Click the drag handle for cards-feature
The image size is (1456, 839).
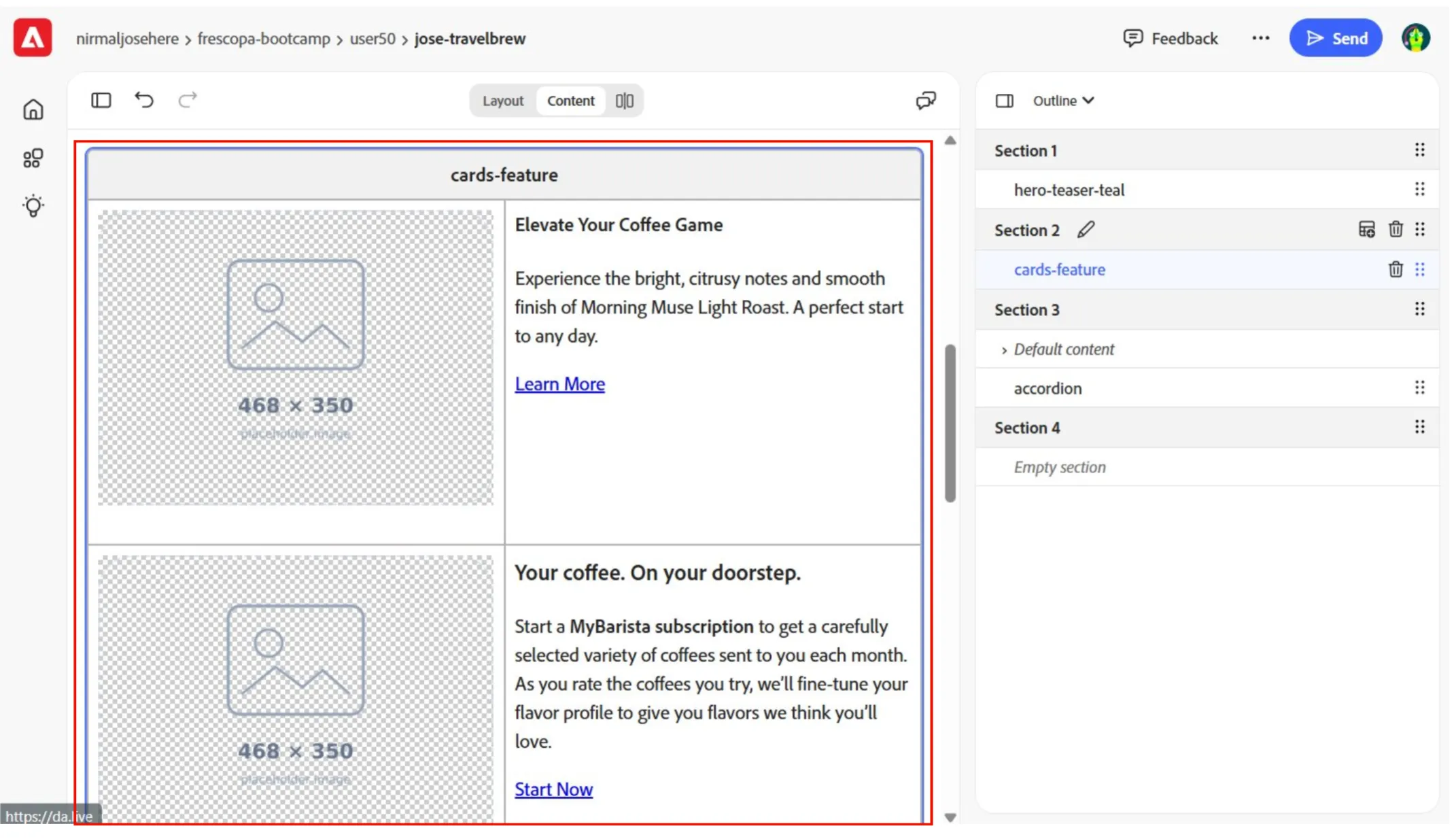click(1420, 269)
